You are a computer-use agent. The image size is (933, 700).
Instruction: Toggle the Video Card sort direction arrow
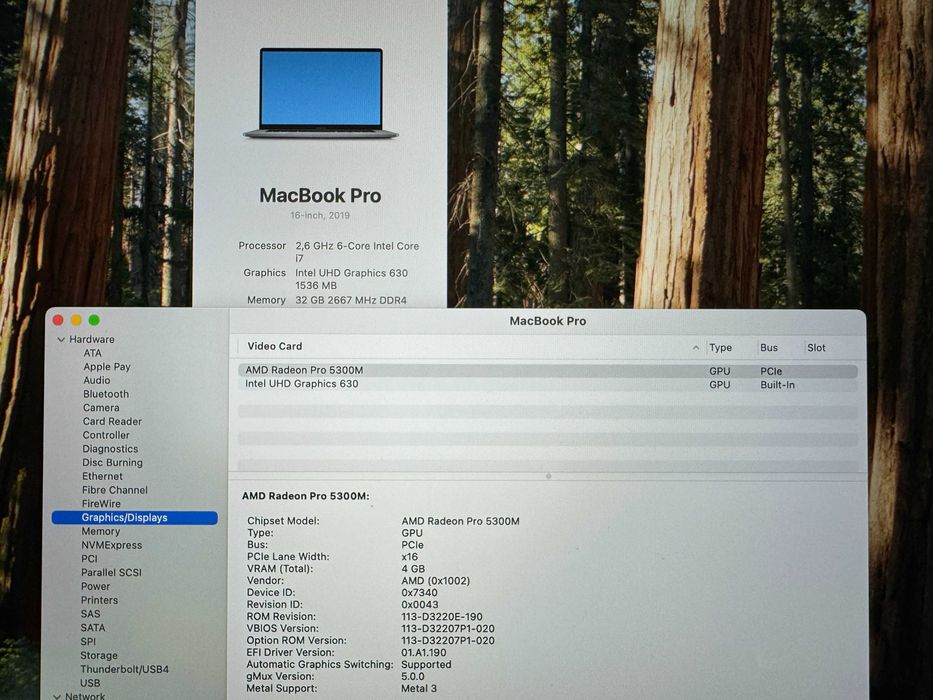tap(696, 348)
